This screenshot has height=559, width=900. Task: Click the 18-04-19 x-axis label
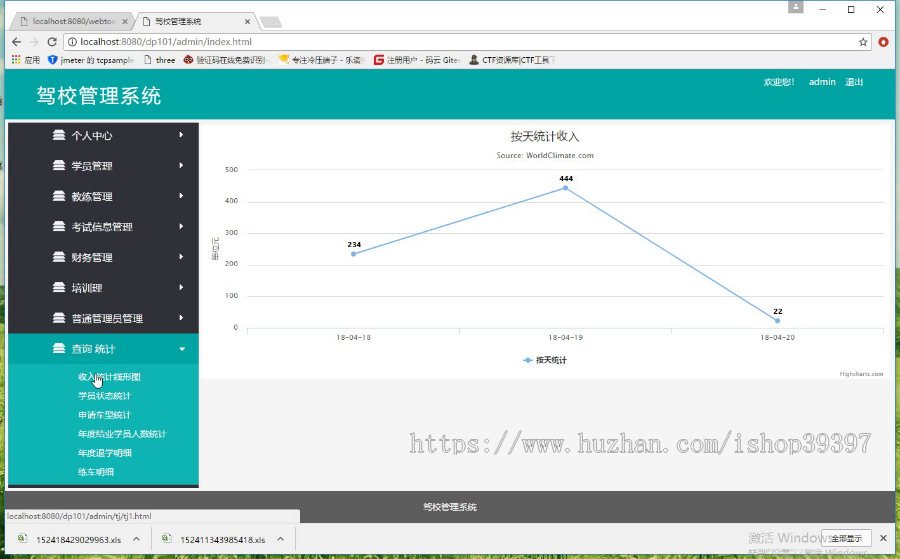565,338
